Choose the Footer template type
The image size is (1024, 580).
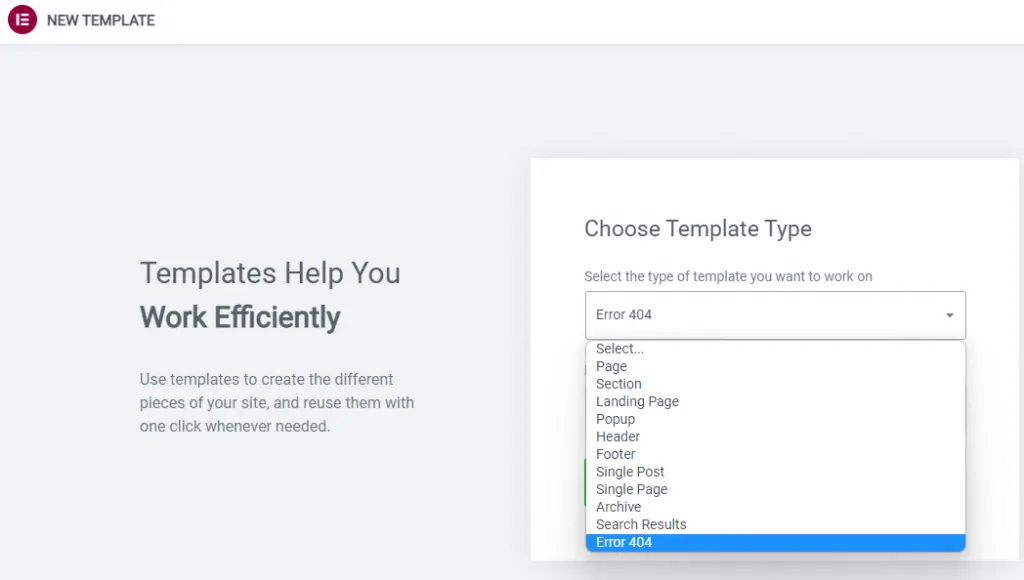[616, 454]
